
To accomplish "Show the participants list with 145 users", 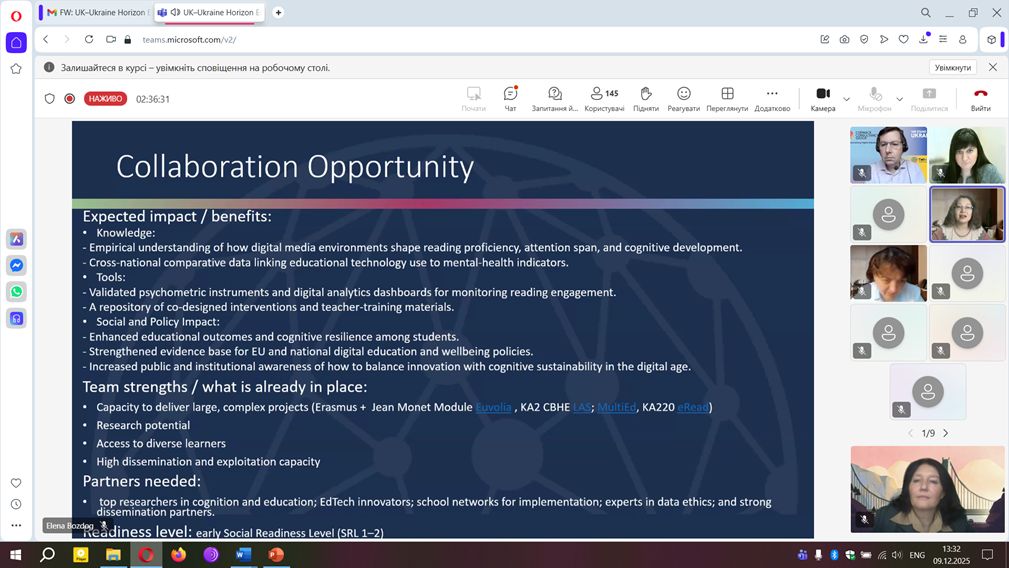I will click(604, 98).
